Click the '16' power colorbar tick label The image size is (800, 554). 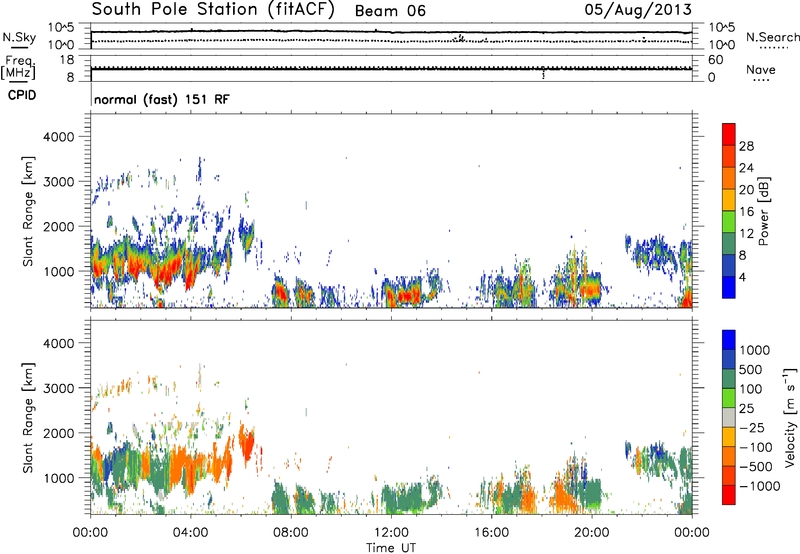pyautogui.click(x=746, y=212)
